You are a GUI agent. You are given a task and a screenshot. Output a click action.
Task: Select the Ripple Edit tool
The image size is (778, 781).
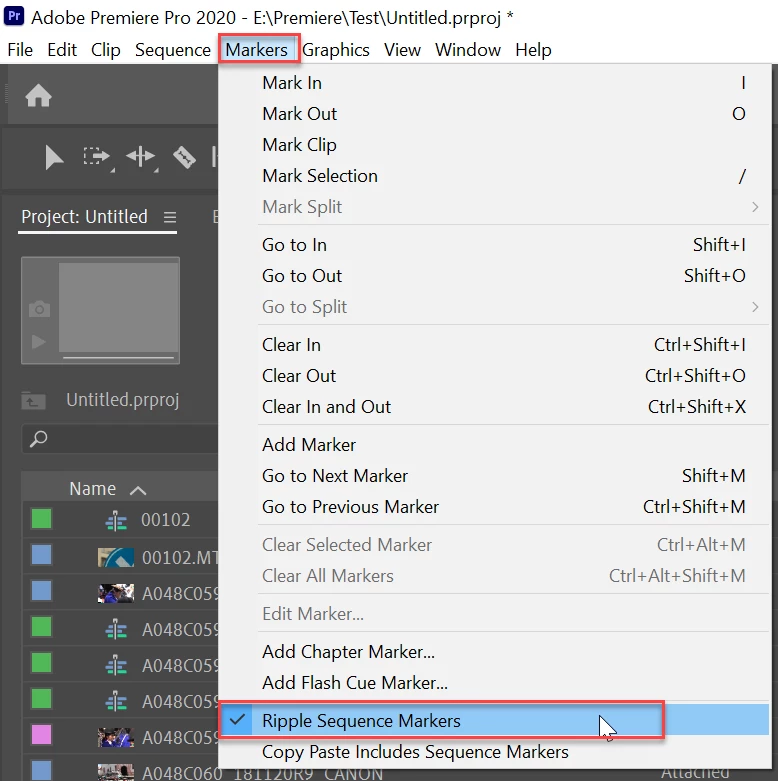point(141,157)
